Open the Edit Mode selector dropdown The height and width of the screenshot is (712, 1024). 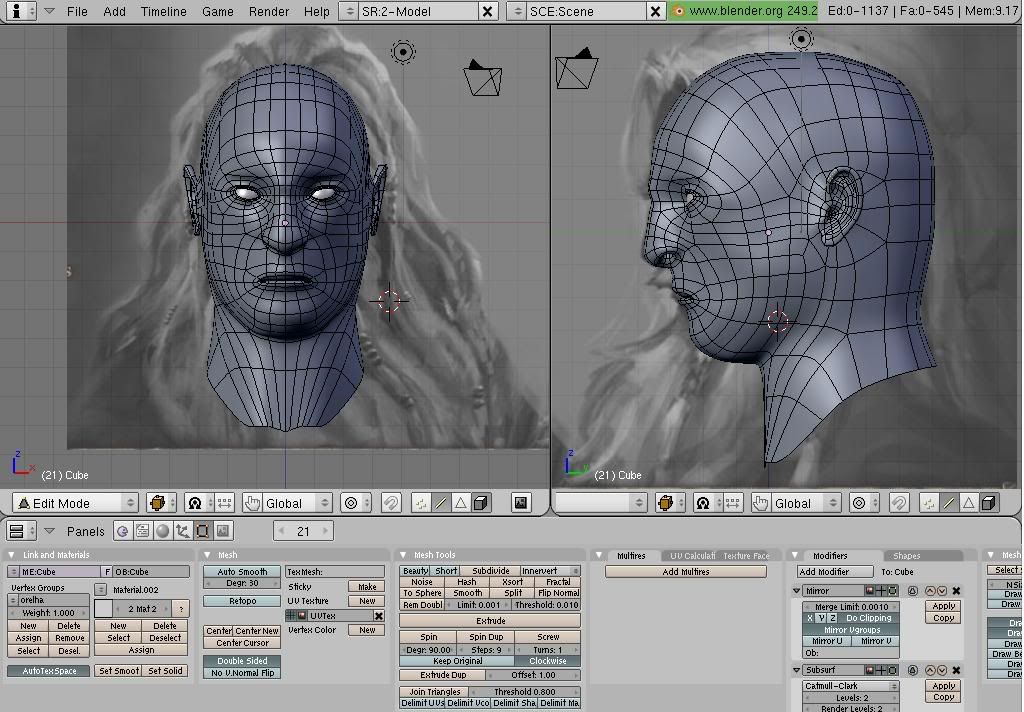(74, 503)
